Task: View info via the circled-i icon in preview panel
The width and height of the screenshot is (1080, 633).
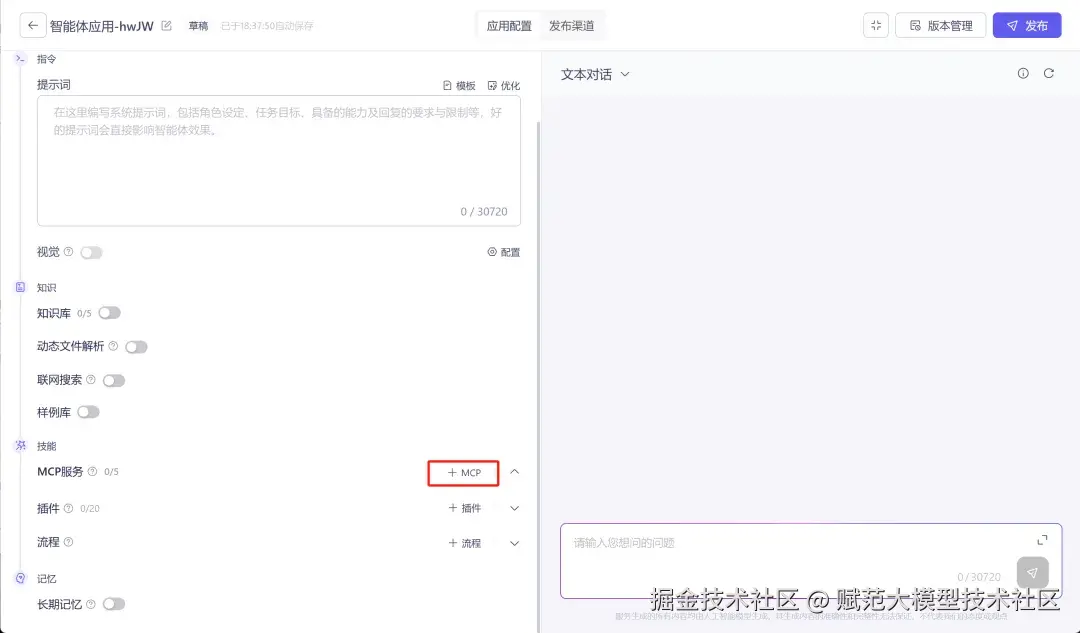Action: pyautogui.click(x=1022, y=73)
